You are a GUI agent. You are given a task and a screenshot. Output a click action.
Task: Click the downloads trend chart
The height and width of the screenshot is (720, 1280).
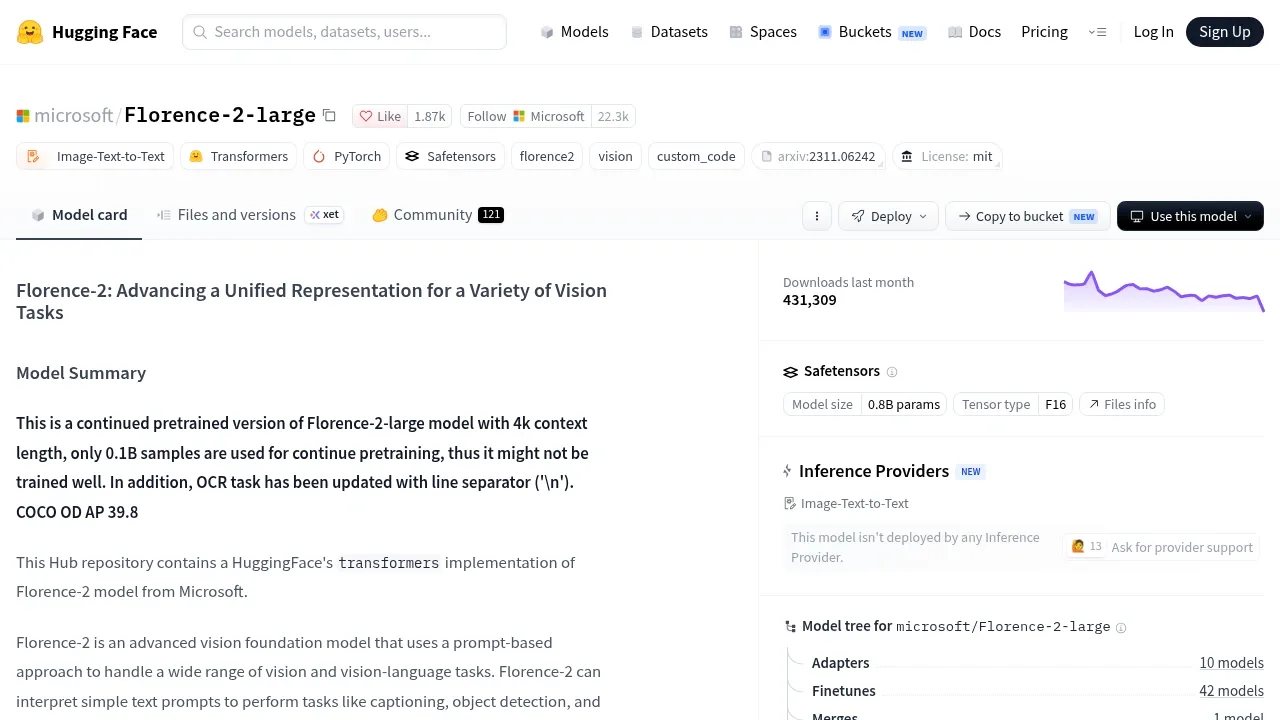pyautogui.click(x=1164, y=291)
